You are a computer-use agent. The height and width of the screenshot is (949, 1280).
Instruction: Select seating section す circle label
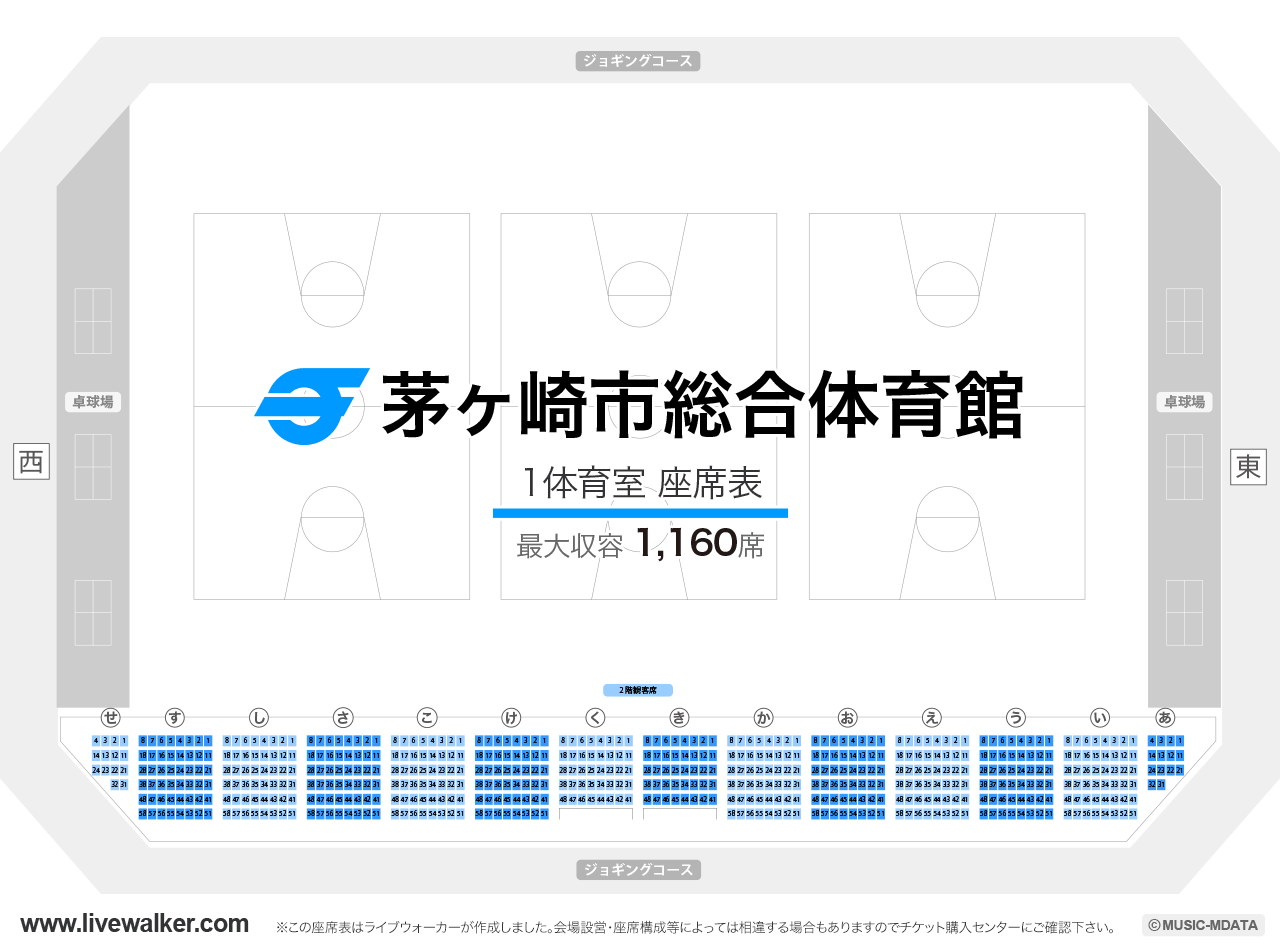pyautogui.click(x=175, y=717)
